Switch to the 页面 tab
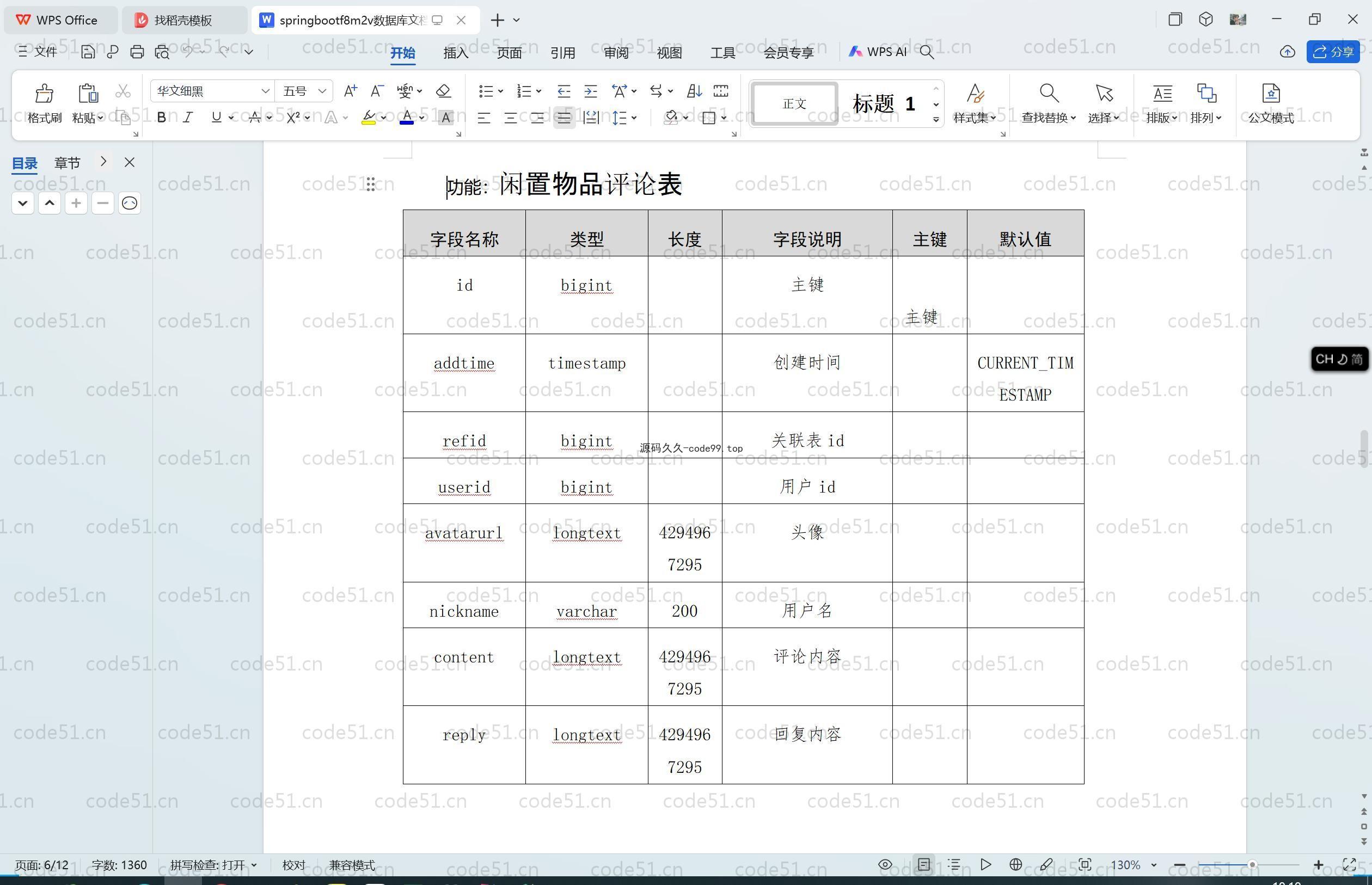 tap(509, 52)
